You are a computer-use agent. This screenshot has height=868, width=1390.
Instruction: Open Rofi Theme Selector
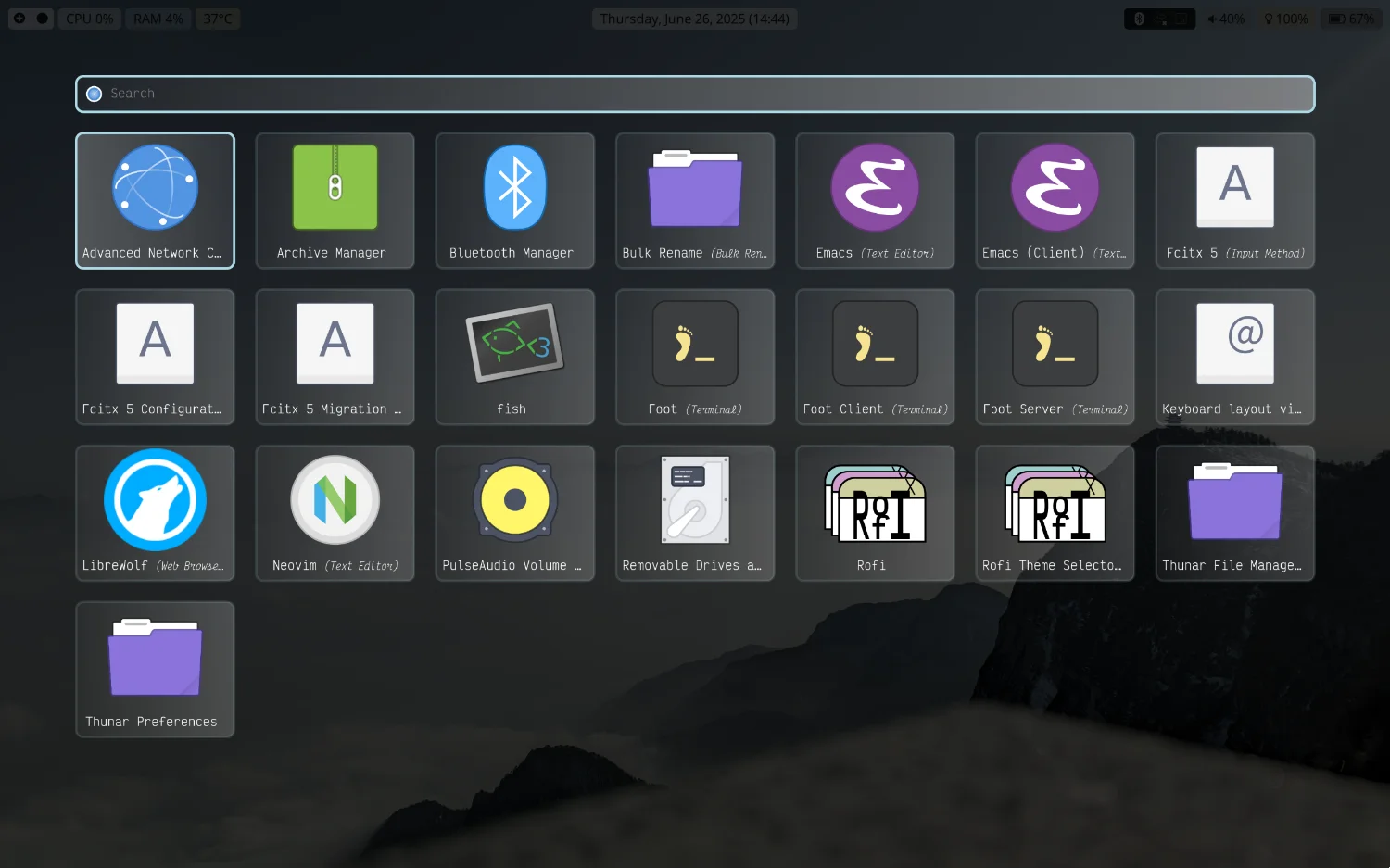(1055, 513)
